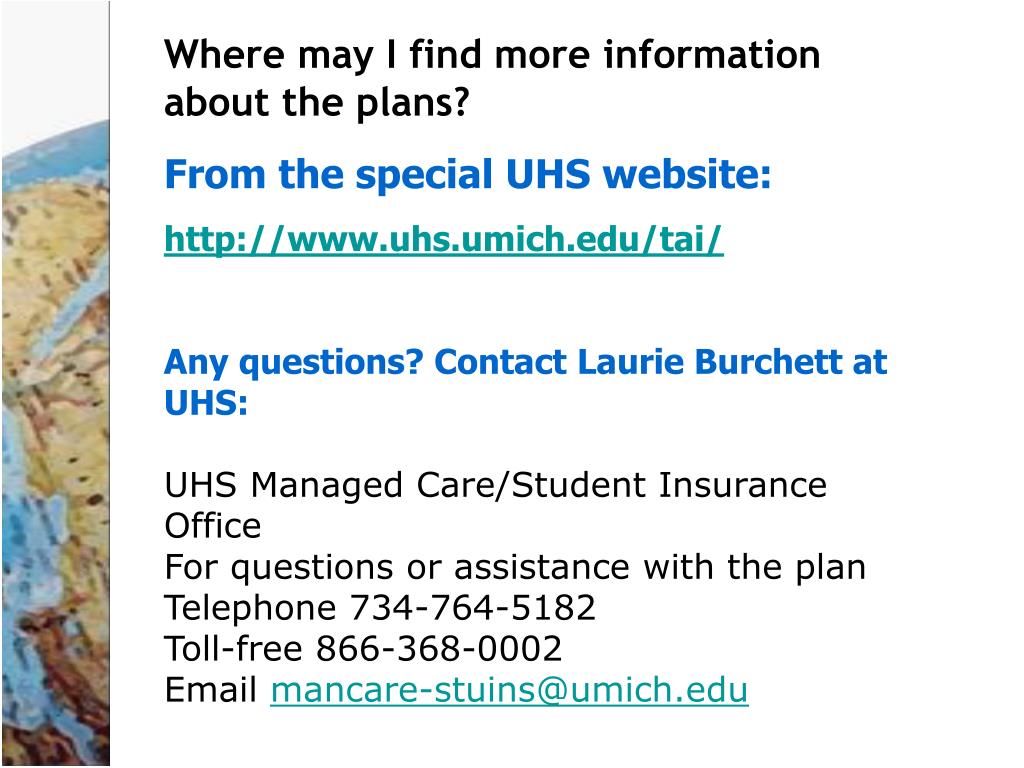
Task: Click the "Email" label before the address
Action: point(211,691)
